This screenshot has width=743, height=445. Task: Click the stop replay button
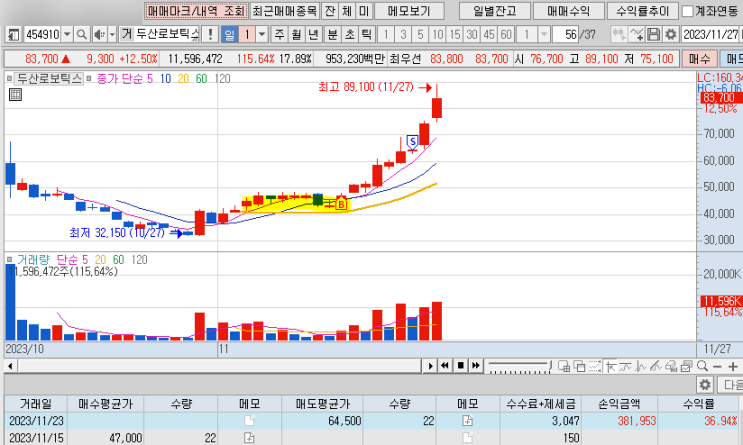point(461,366)
